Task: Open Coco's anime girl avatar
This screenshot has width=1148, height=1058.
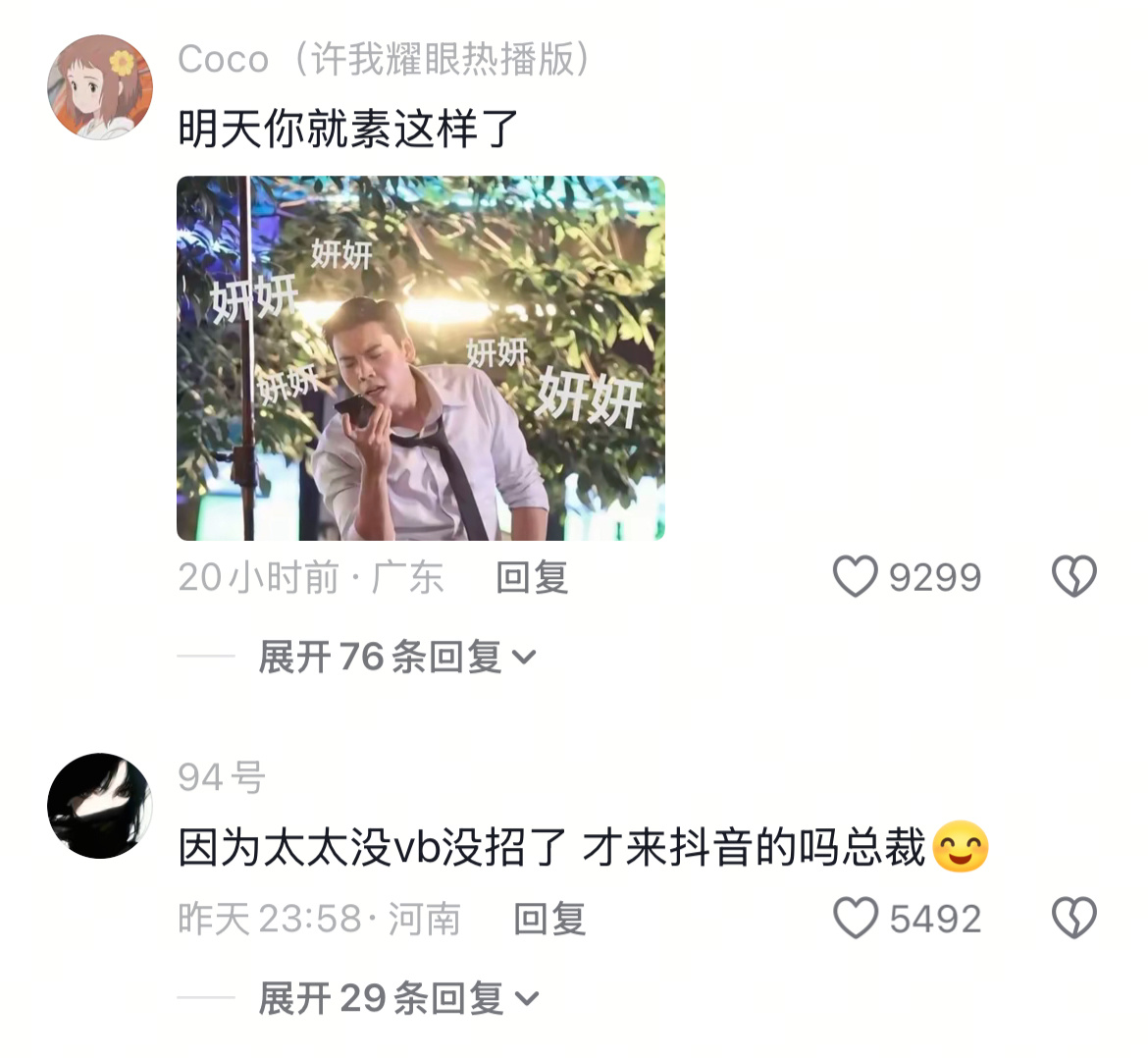Action: 100,86
